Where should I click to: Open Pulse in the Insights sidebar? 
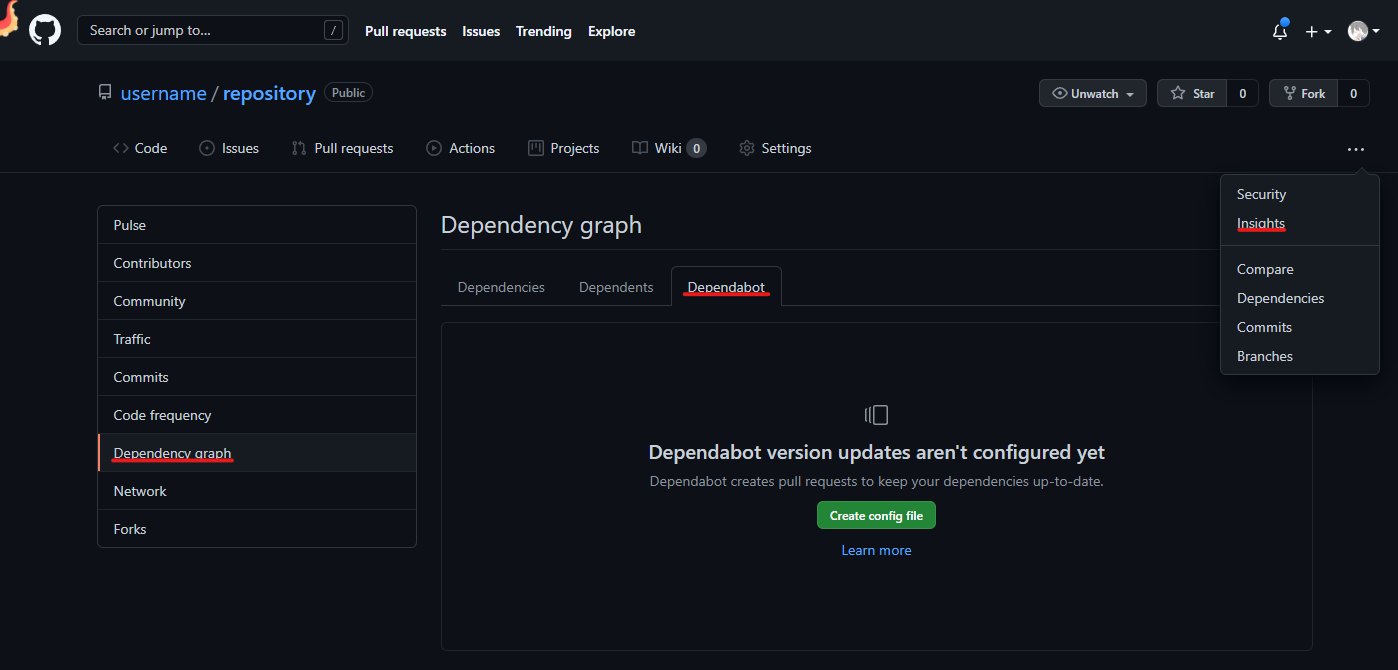257,225
